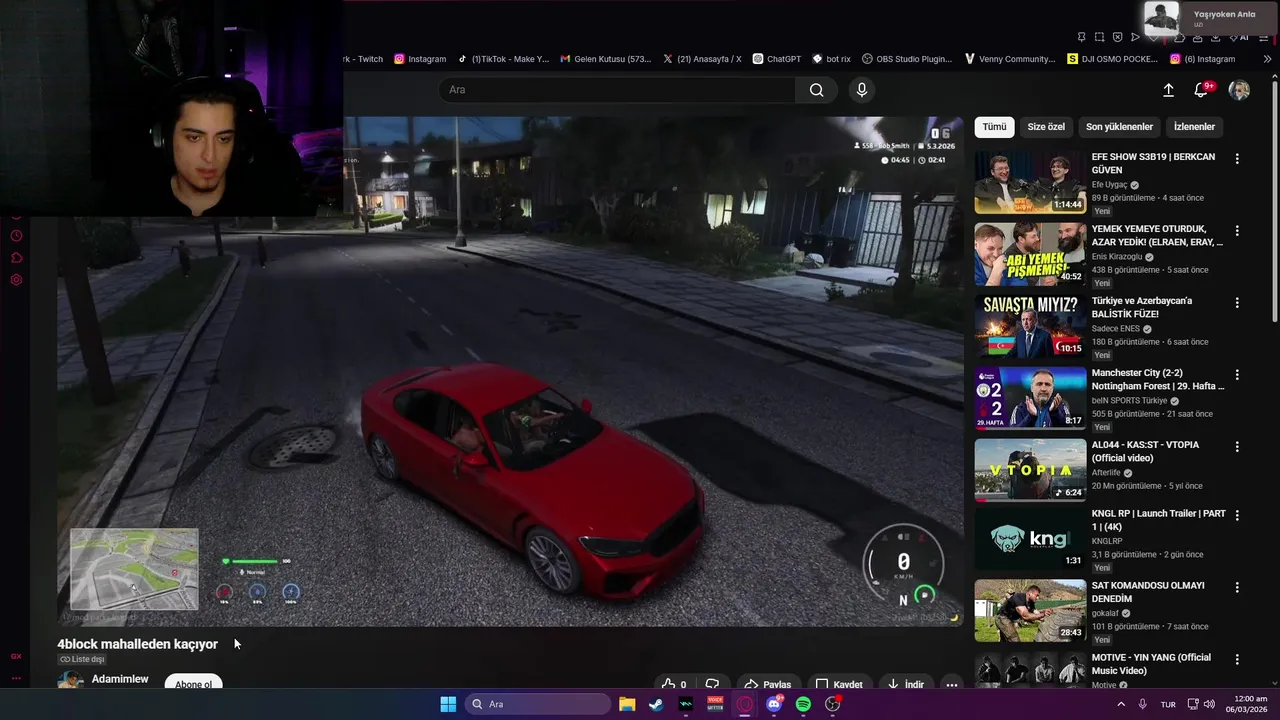The width and height of the screenshot is (1280, 720).
Task: Open the TikTok bookmark
Action: click(503, 59)
